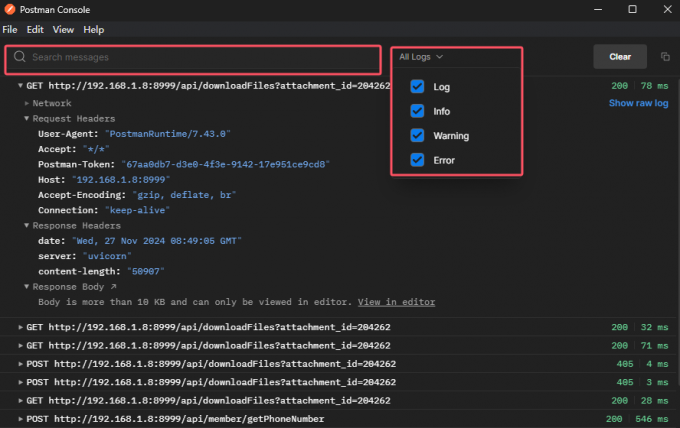This screenshot has height=428, width=680.
Task: Expand the GET request taking 28 ms
Action: point(20,401)
